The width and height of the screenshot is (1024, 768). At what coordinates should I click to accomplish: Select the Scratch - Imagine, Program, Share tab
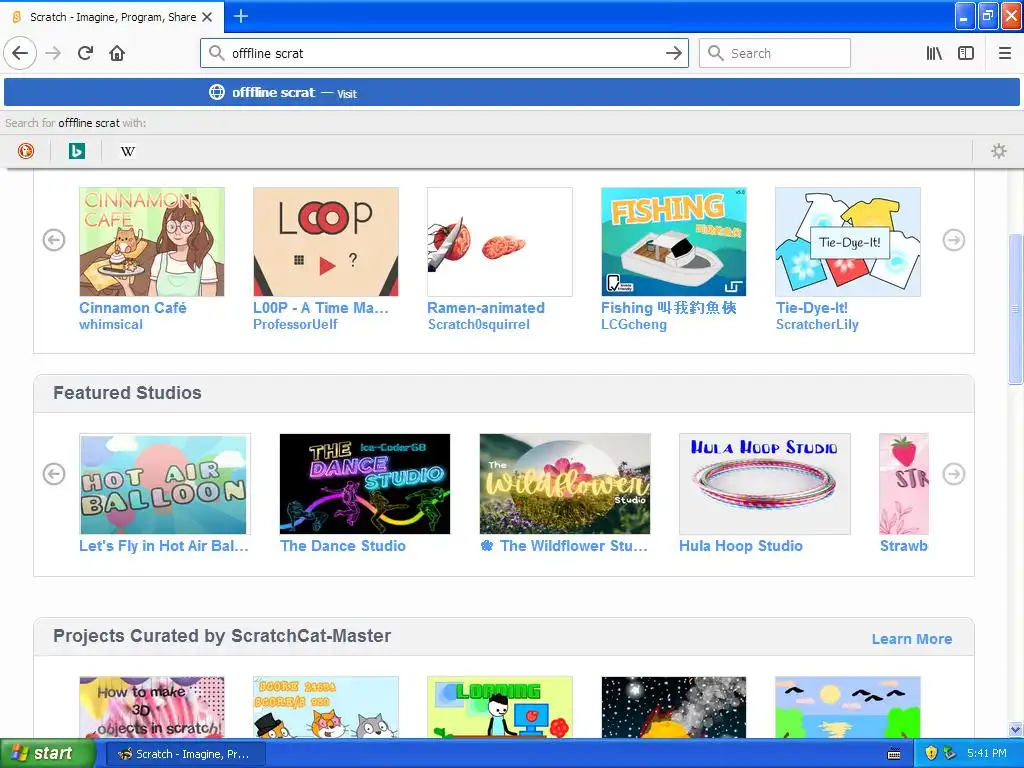112,17
